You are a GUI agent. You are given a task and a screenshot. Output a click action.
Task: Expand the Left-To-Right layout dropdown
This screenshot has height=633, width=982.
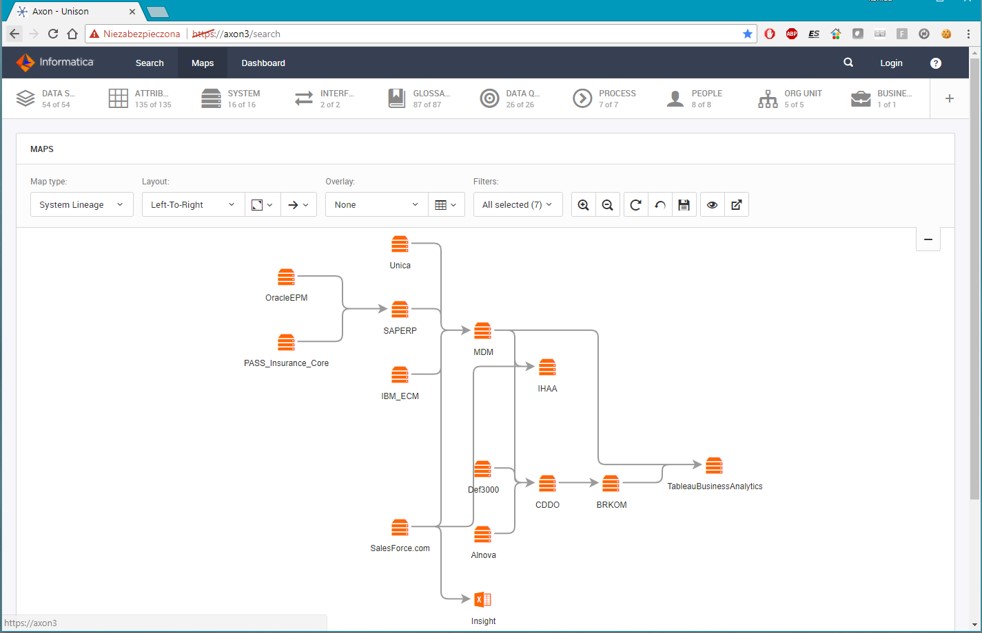(x=192, y=205)
